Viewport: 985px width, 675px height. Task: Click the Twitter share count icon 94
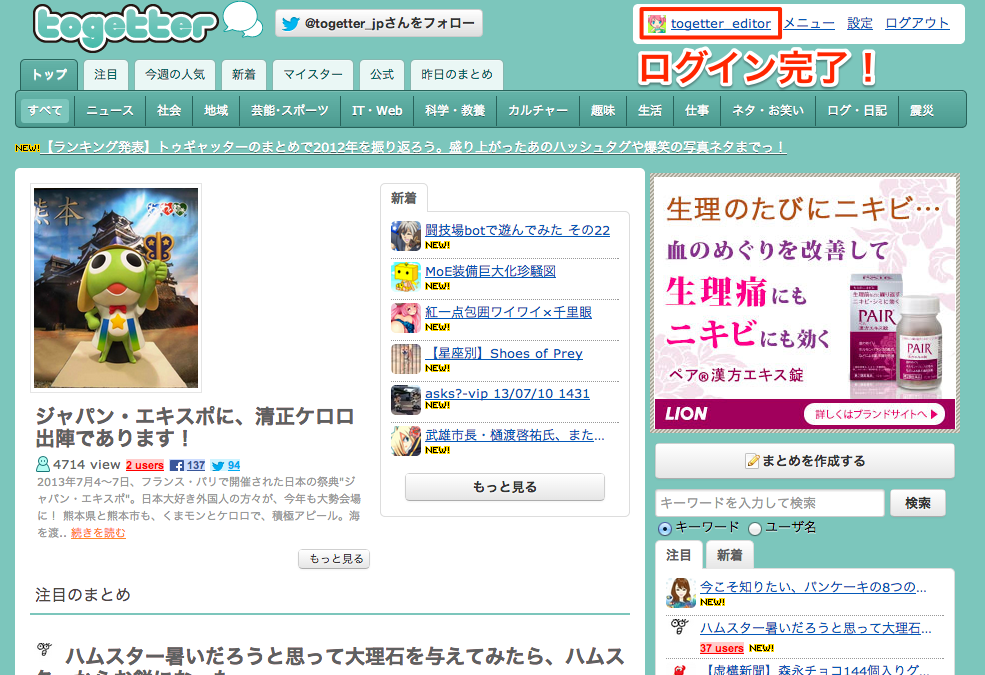pyautogui.click(x=217, y=465)
